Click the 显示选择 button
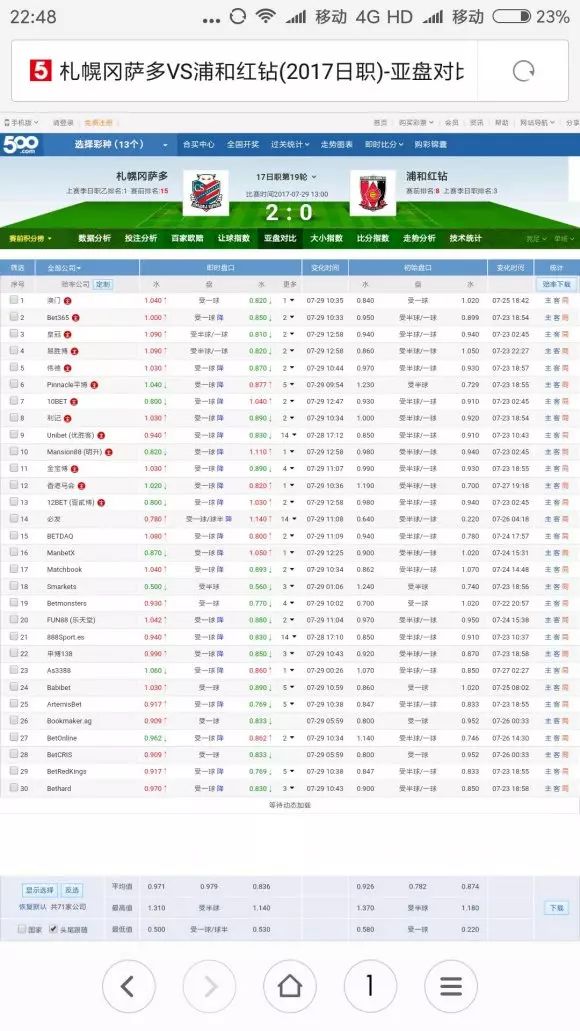Image resolution: width=580 pixels, height=1031 pixels. point(39,890)
